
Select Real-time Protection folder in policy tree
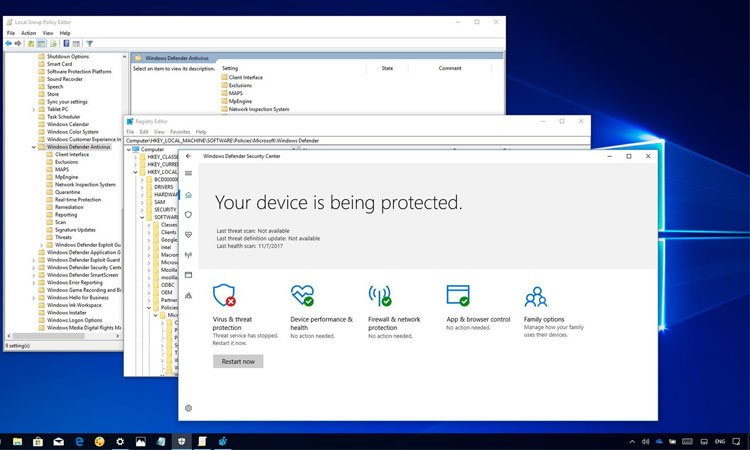(78, 199)
